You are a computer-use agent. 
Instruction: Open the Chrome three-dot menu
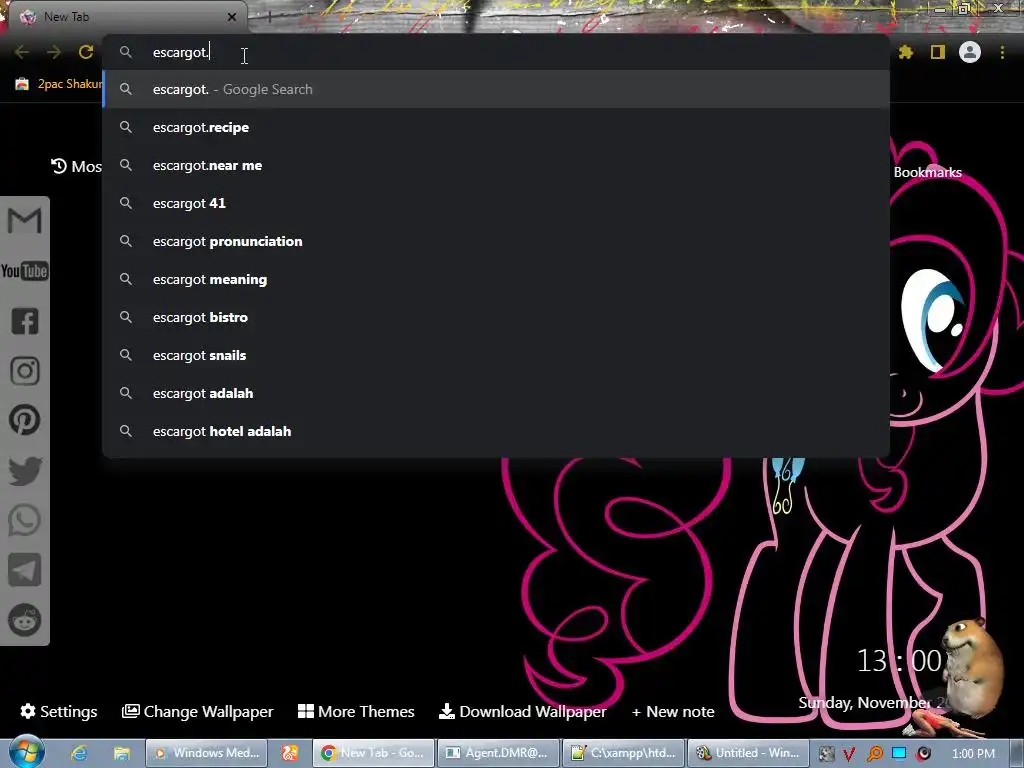tap(1002, 52)
